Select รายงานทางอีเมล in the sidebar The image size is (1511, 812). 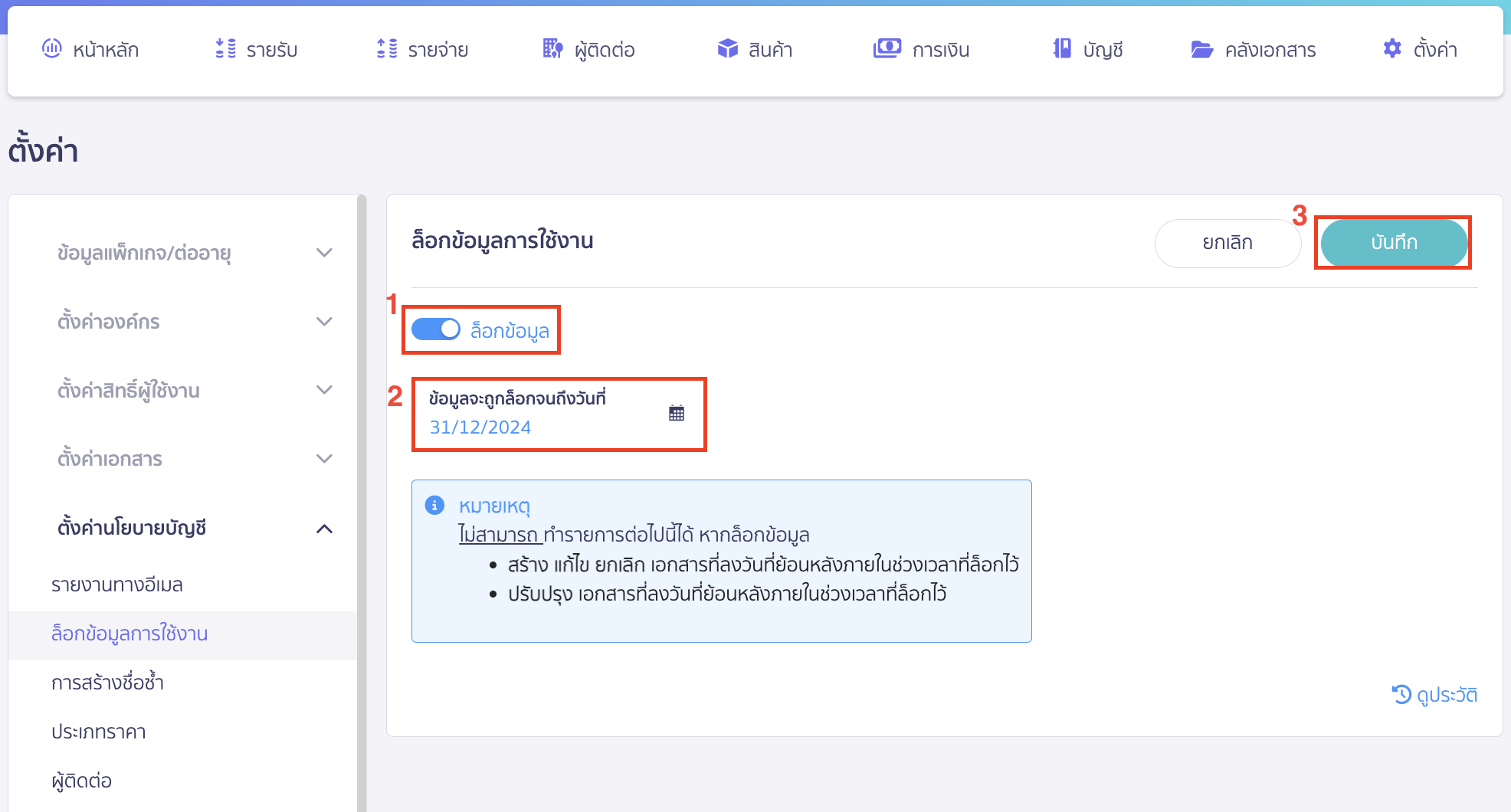pos(118,584)
